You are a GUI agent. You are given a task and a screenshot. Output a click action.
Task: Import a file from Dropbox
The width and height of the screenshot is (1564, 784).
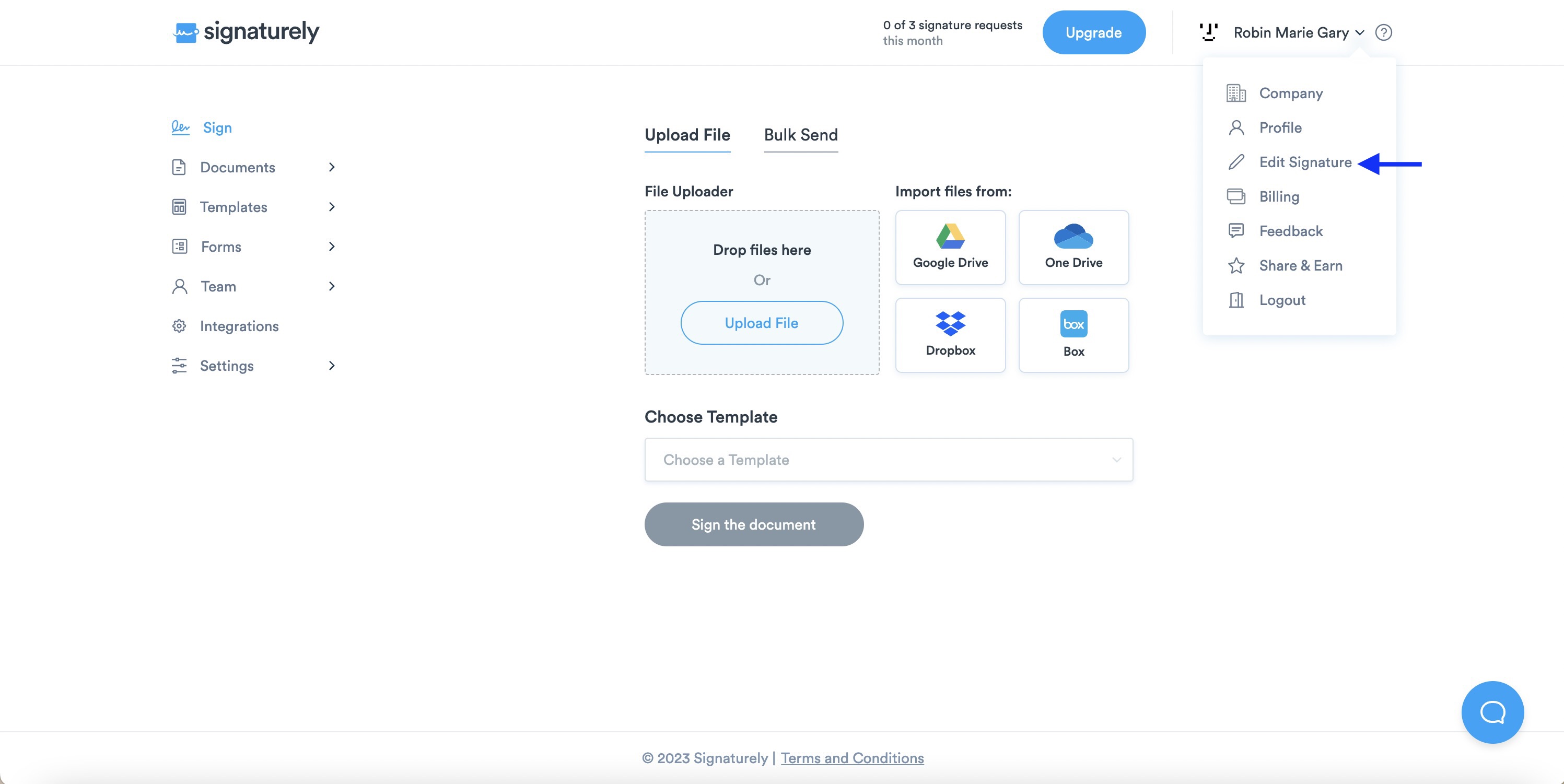(x=950, y=335)
